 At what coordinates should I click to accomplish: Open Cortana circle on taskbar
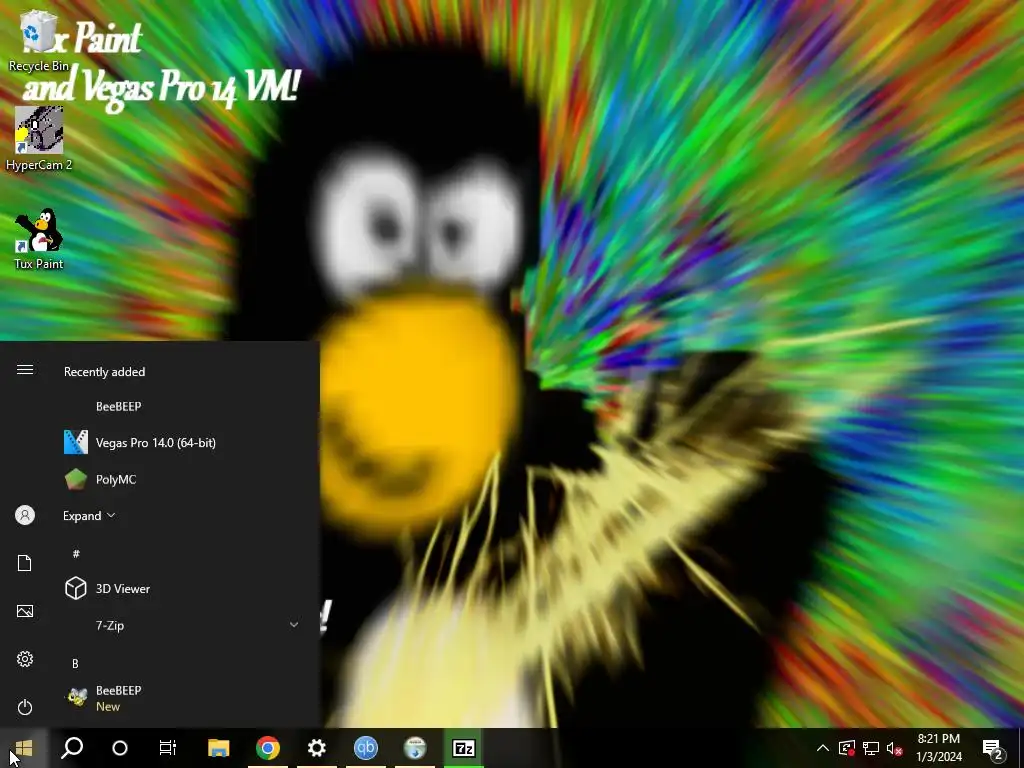click(120, 748)
